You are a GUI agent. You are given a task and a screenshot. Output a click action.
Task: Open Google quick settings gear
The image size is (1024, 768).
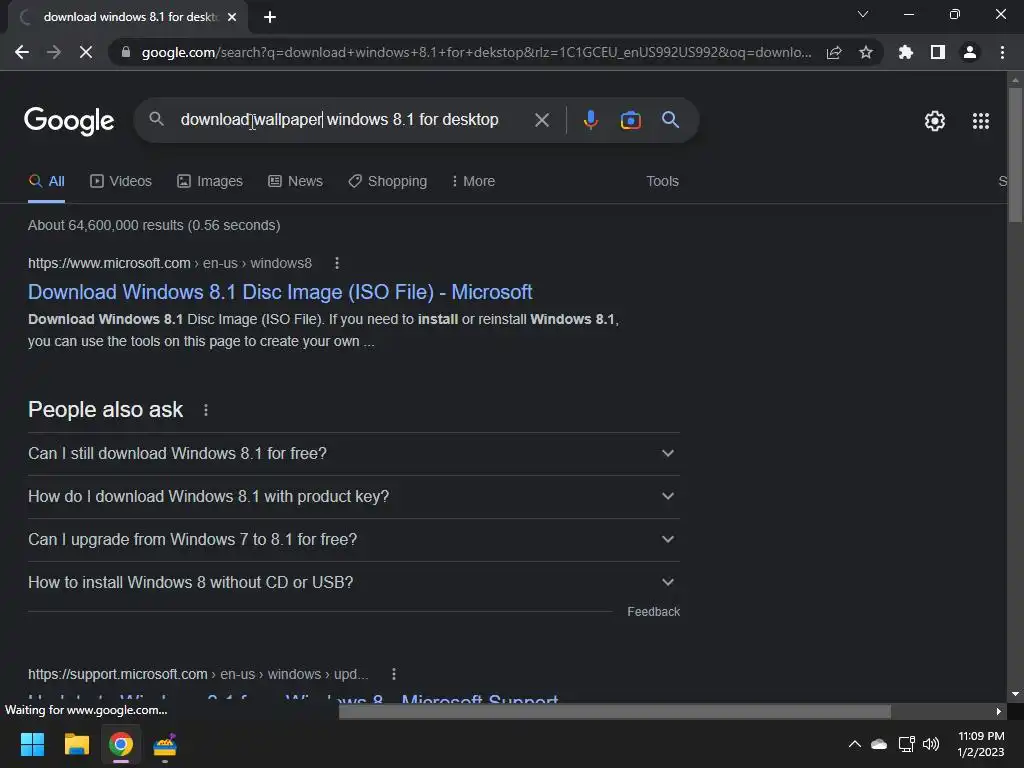click(x=935, y=121)
